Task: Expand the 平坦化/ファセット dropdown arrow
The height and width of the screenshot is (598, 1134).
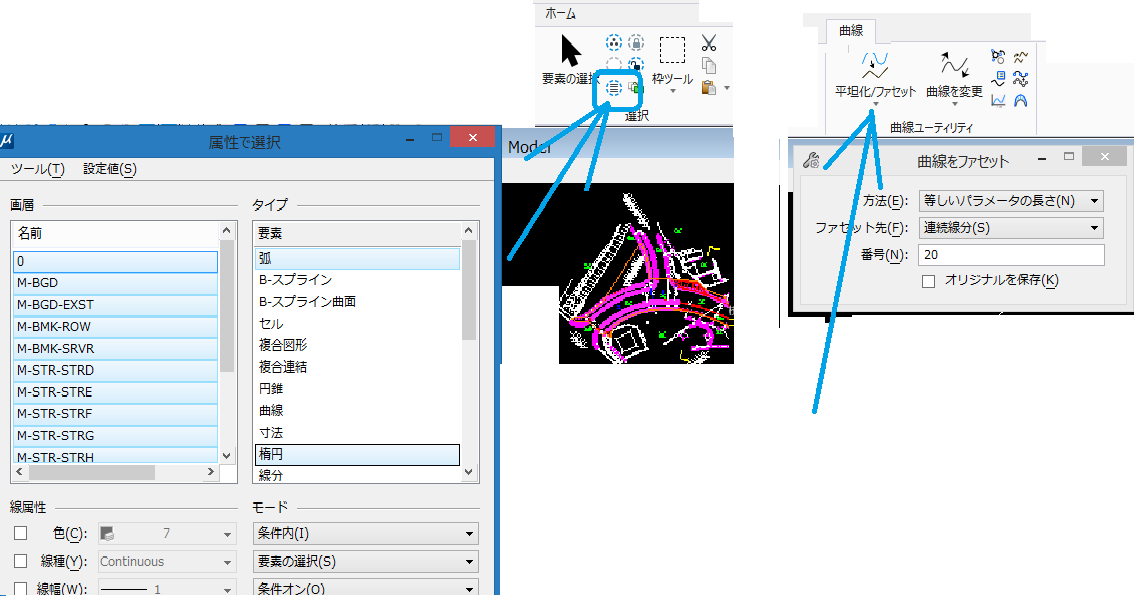Action: coord(875,104)
